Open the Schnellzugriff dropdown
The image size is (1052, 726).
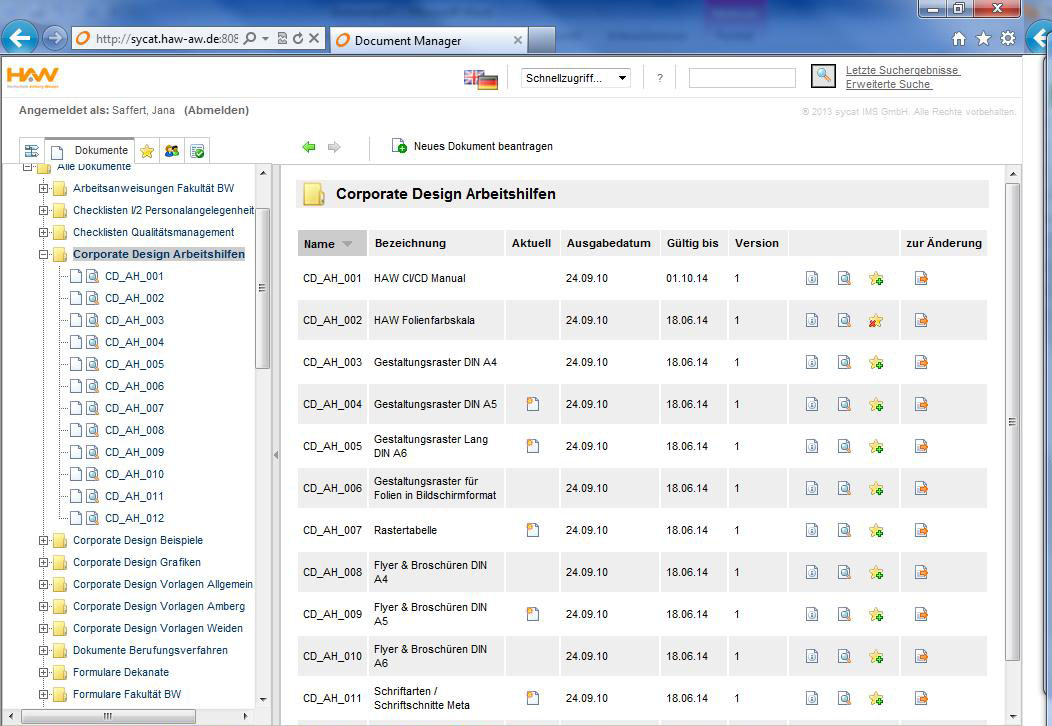[x=576, y=78]
